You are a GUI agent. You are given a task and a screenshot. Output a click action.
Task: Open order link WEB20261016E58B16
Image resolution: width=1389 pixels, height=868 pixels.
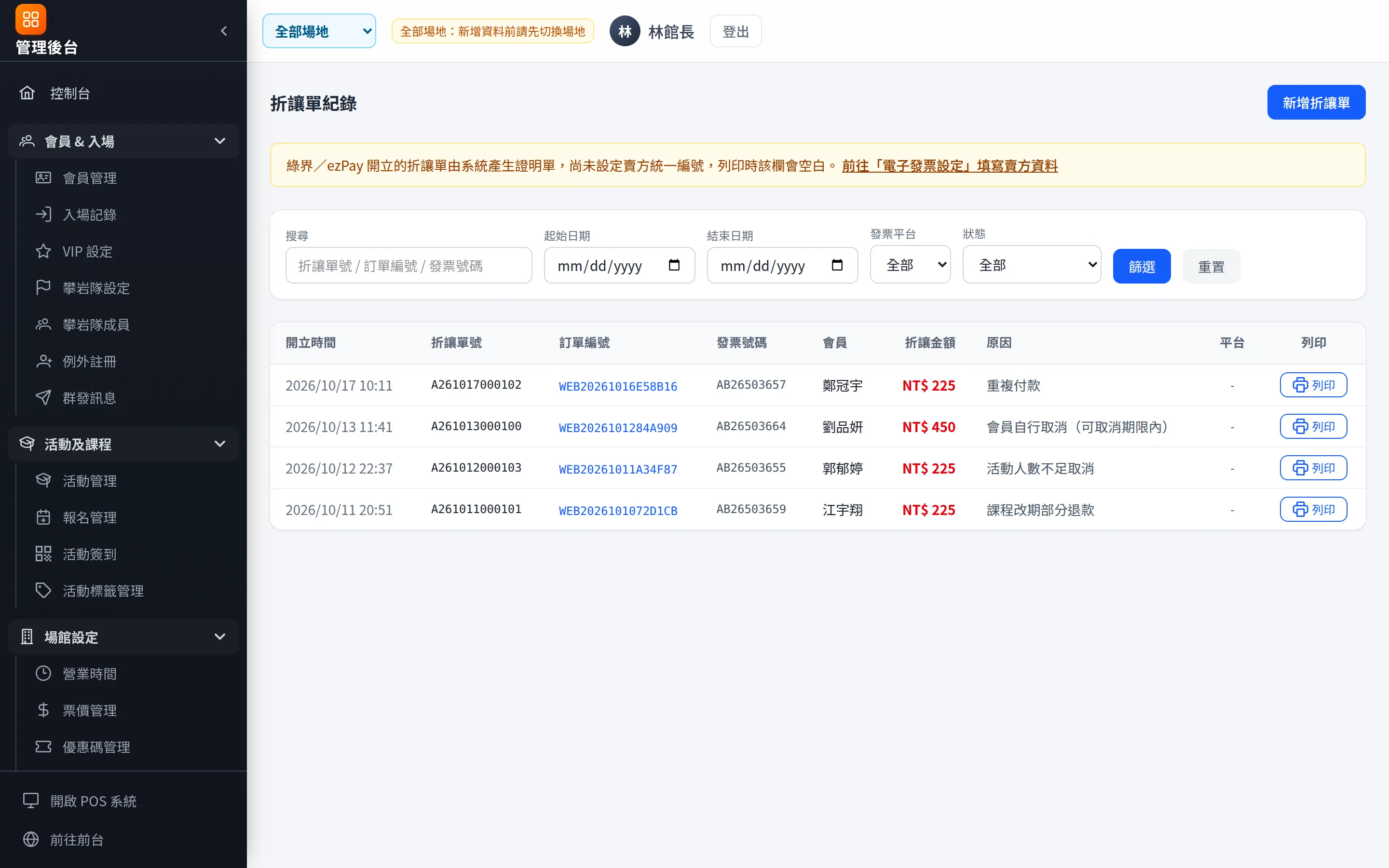tap(618, 386)
